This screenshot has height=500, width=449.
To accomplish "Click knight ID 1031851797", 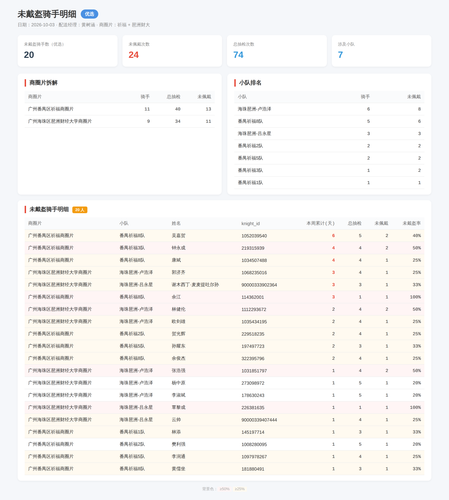I will 254,371.
